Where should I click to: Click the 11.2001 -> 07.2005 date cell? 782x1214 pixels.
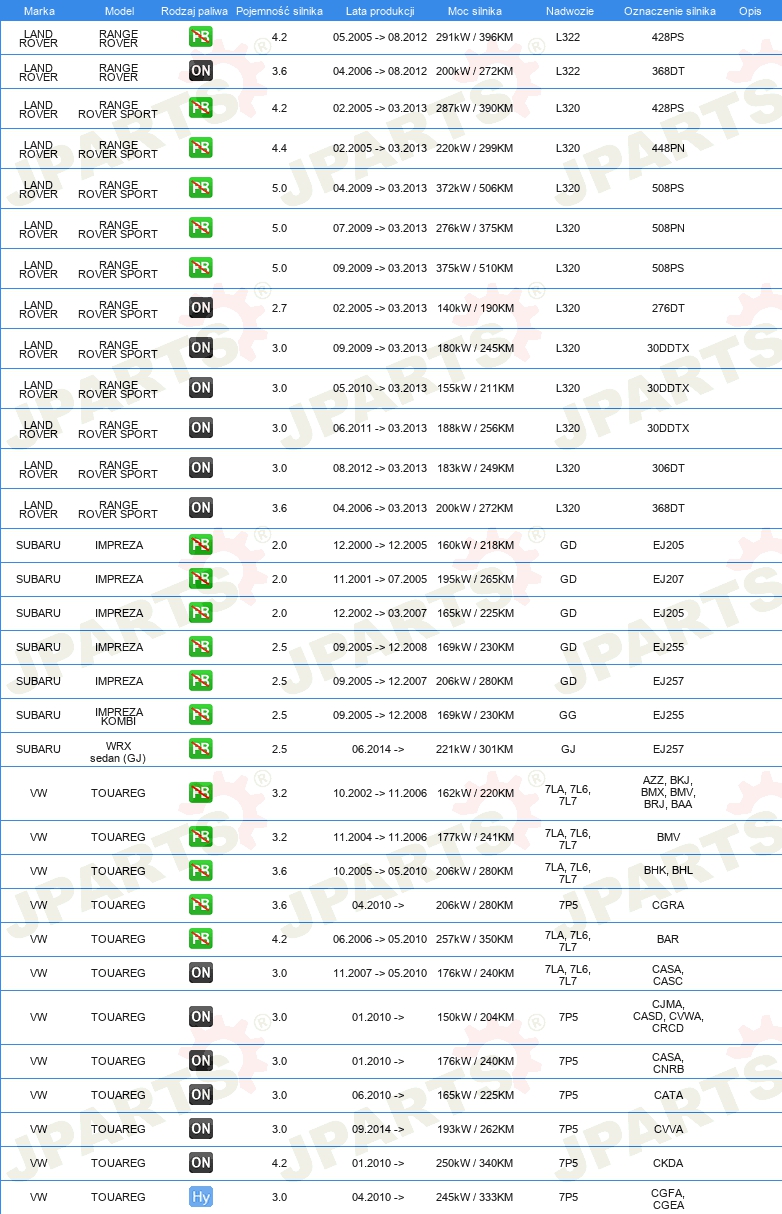(x=380, y=579)
